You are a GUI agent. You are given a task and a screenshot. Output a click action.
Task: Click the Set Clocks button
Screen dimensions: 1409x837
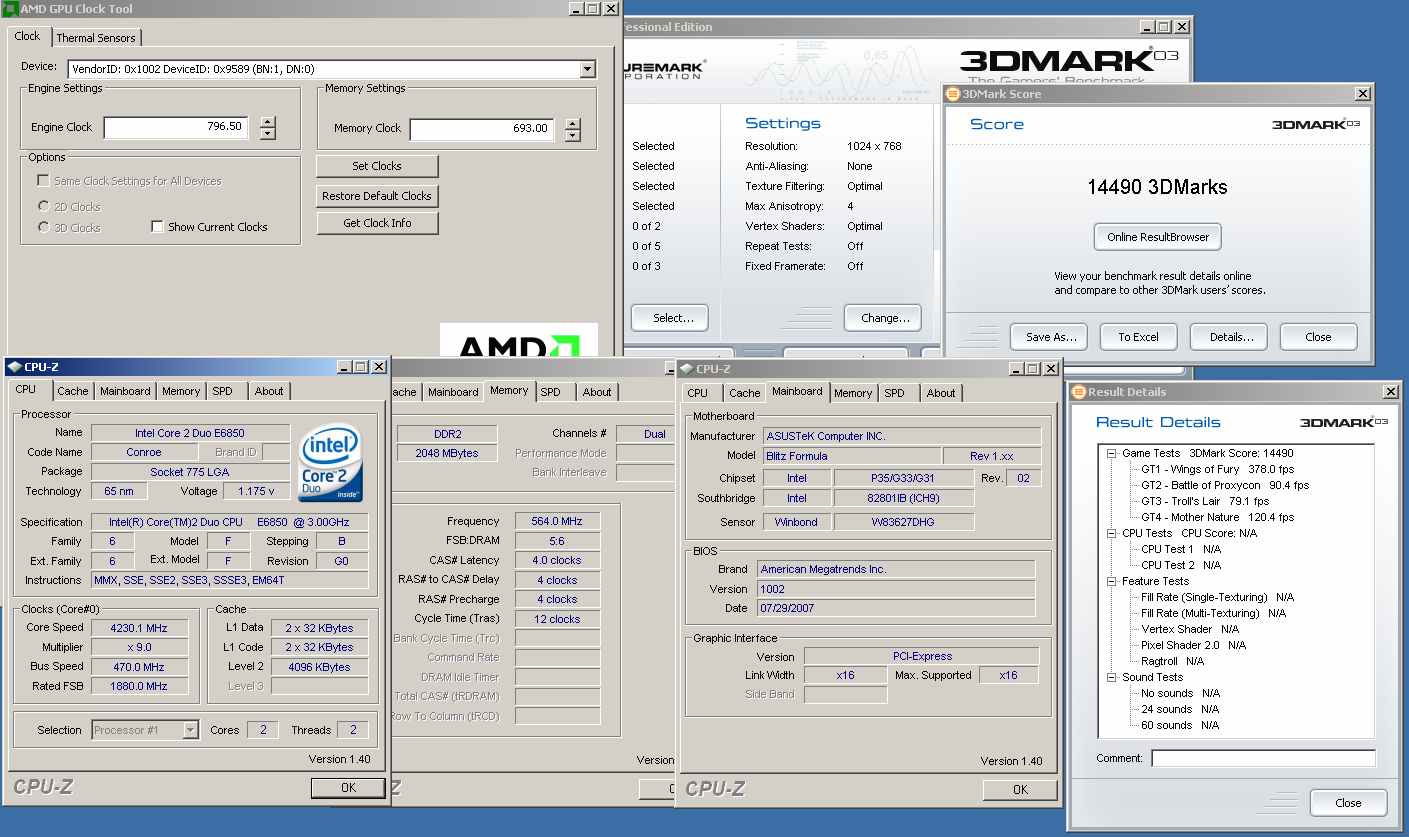[377, 166]
